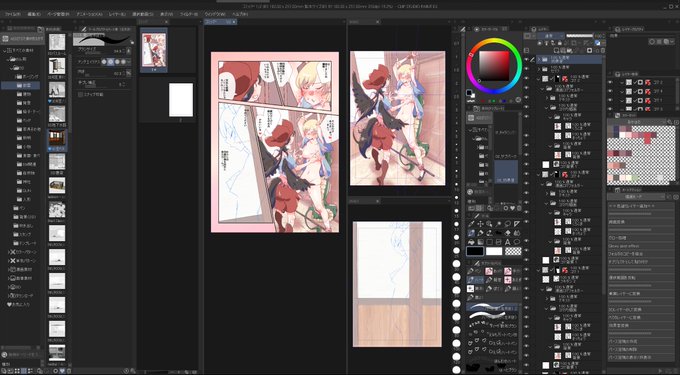Select the Eraser tool
Image resolution: width=680 pixels, height=375 pixels.
pos(508,233)
